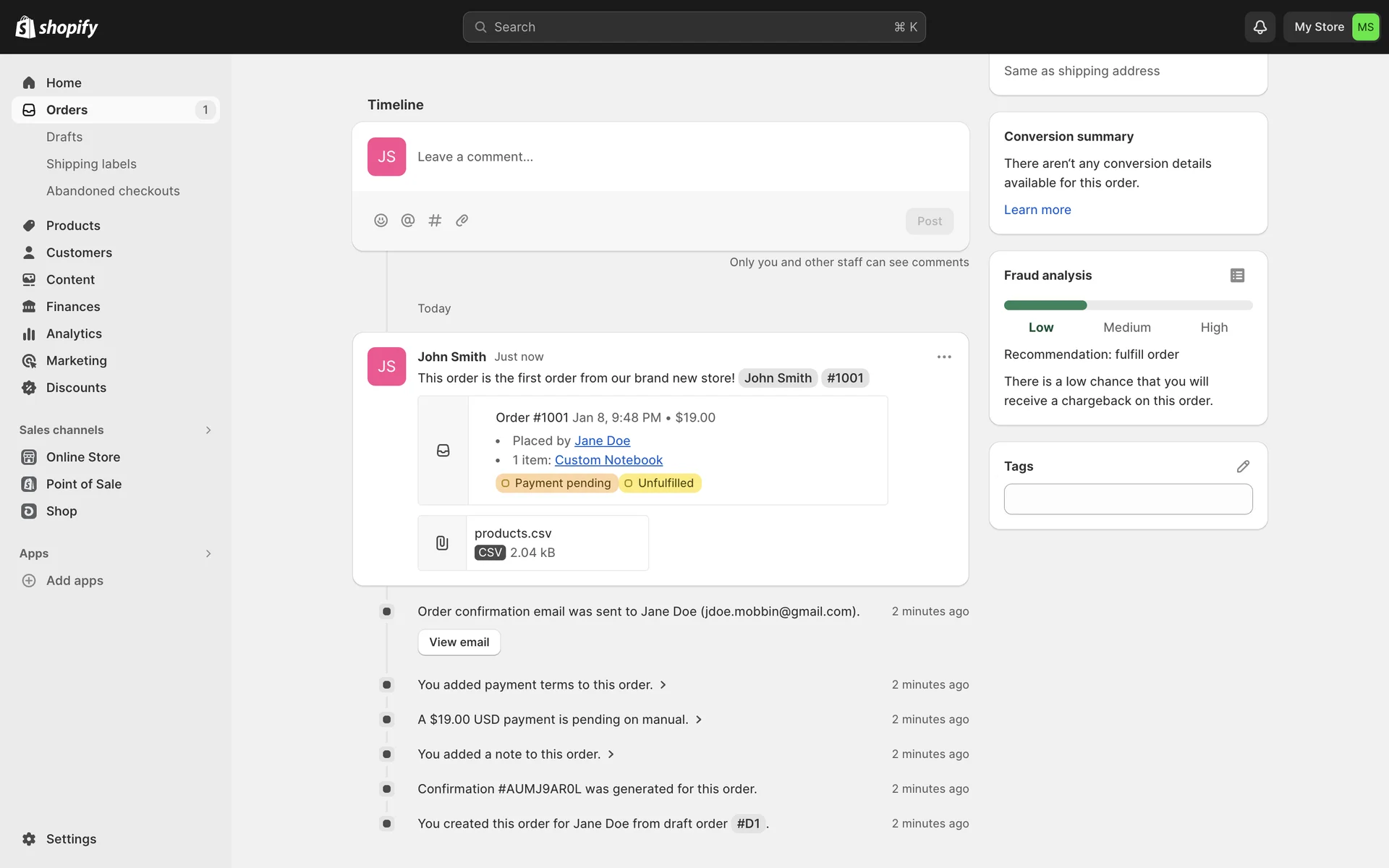This screenshot has width=1389, height=868.
Task: Click the Tags input field
Action: pos(1128,499)
